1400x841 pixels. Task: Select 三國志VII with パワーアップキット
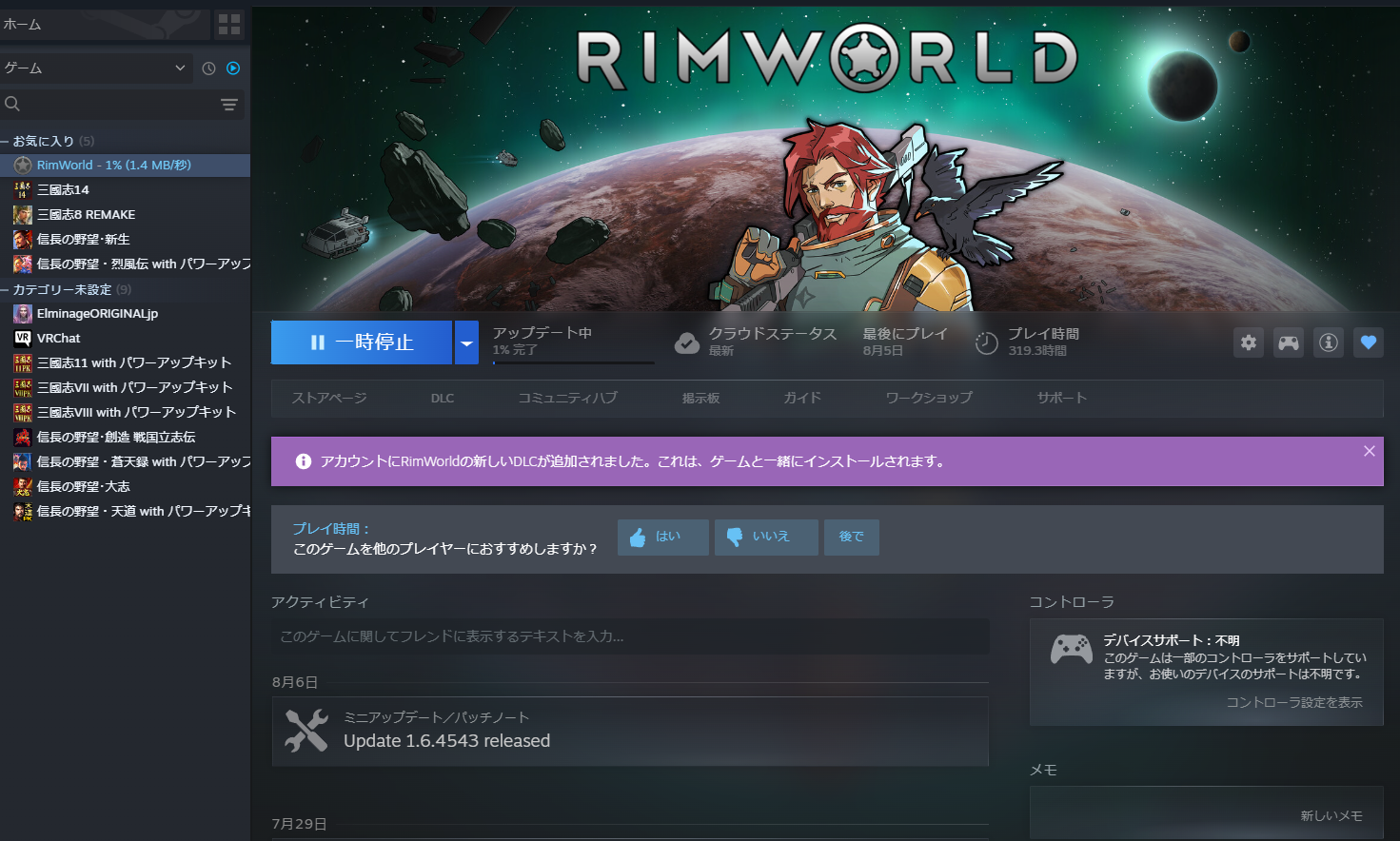point(125,388)
